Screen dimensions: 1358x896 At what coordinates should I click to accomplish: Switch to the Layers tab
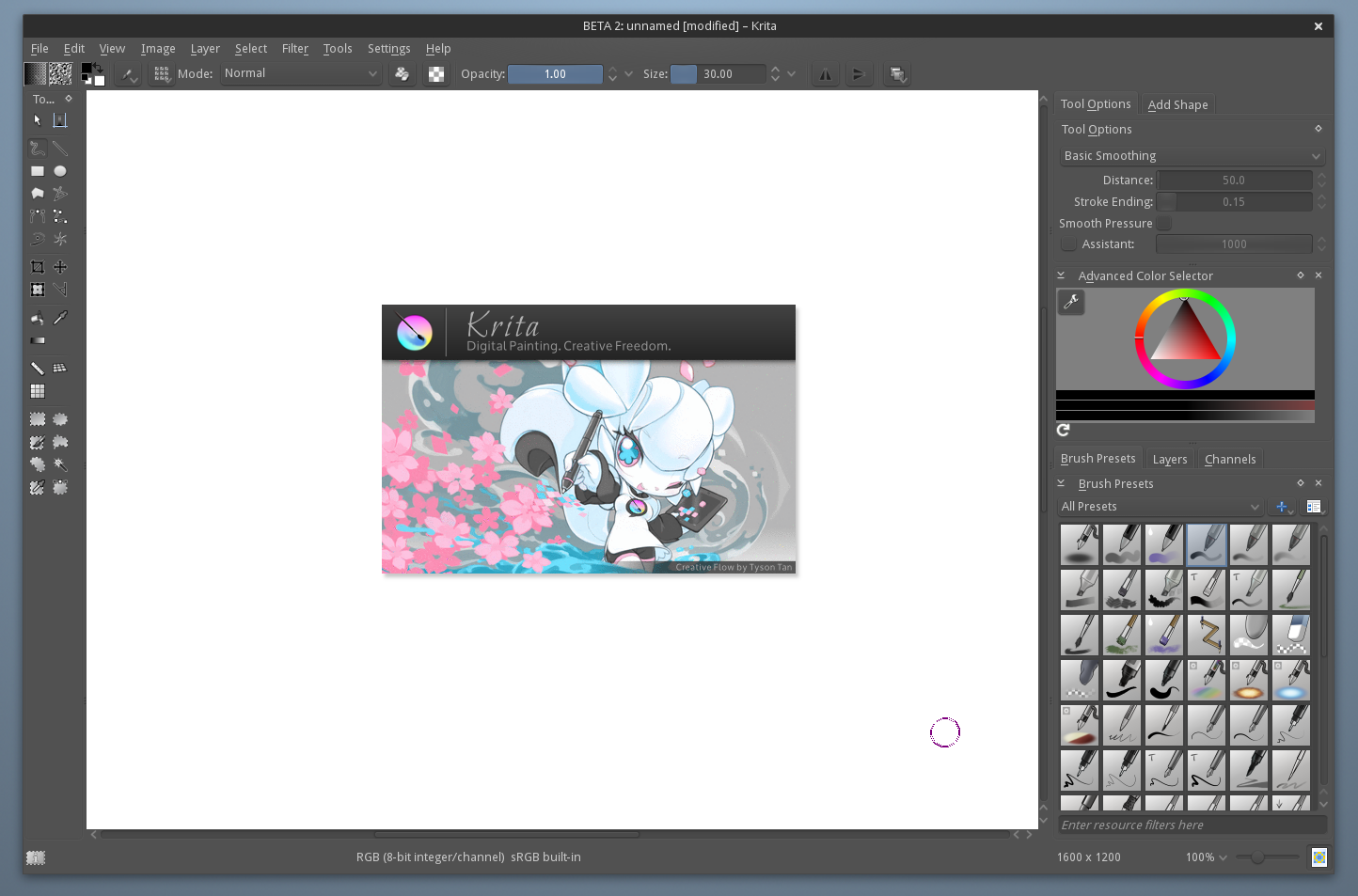[1169, 460]
